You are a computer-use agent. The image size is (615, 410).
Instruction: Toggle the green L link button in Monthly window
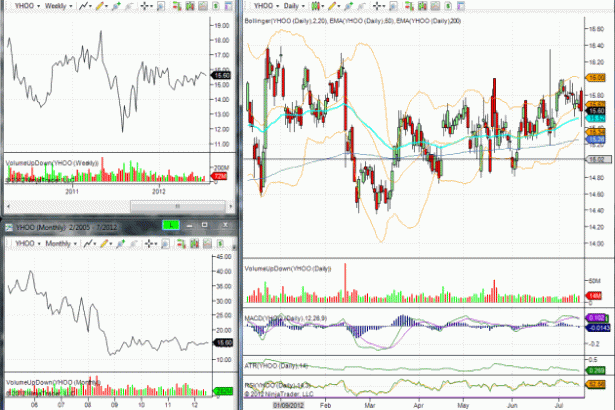(x=171, y=226)
